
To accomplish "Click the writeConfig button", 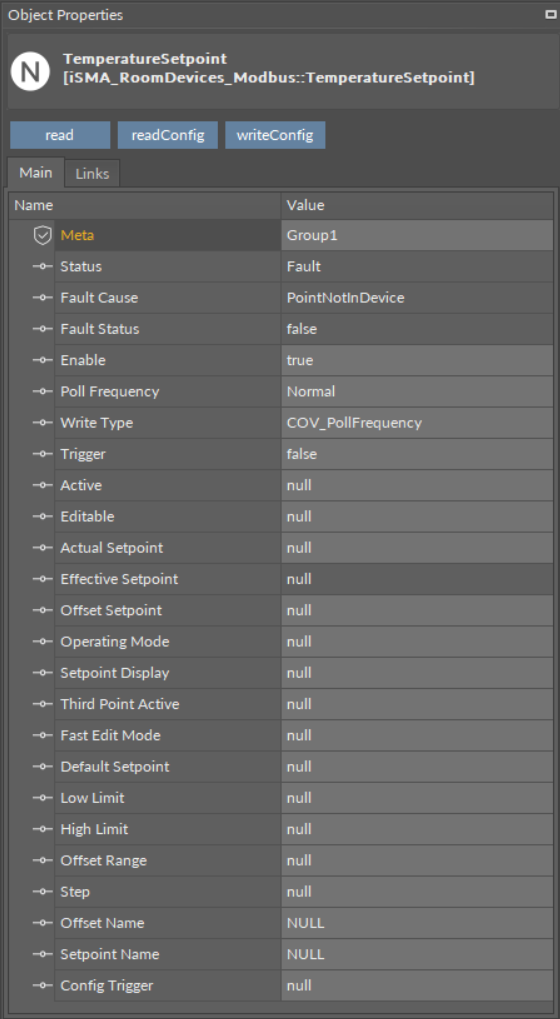I will pos(275,135).
